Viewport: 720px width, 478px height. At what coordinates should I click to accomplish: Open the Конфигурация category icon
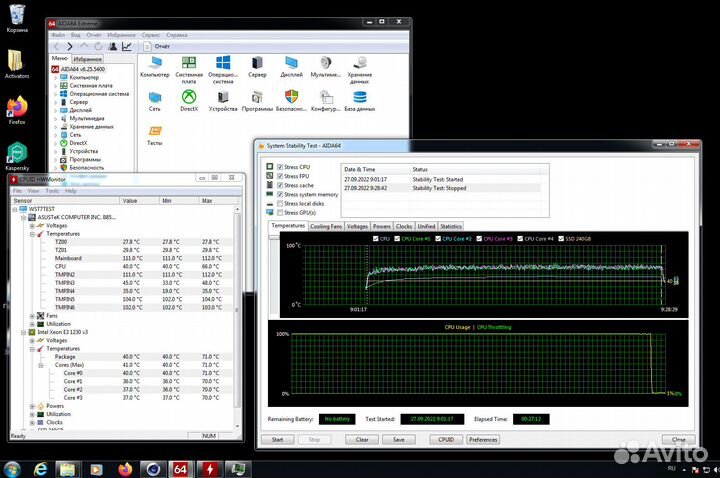coord(326,101)
